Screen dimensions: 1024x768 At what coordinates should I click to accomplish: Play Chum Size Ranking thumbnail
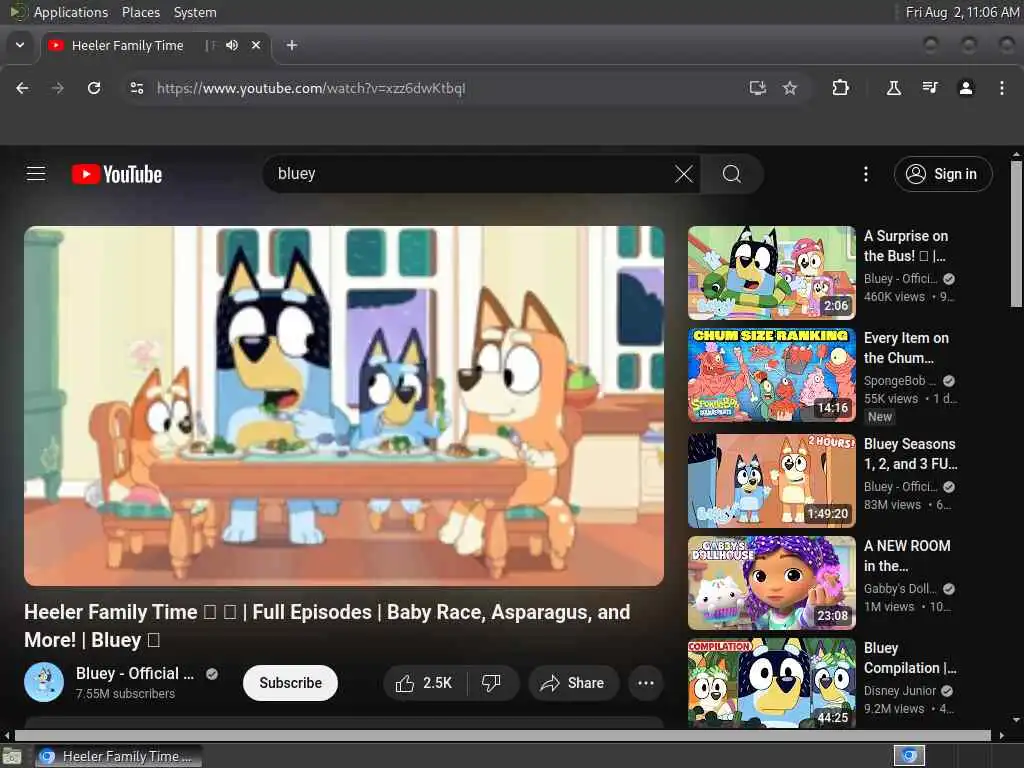(771, 375)
